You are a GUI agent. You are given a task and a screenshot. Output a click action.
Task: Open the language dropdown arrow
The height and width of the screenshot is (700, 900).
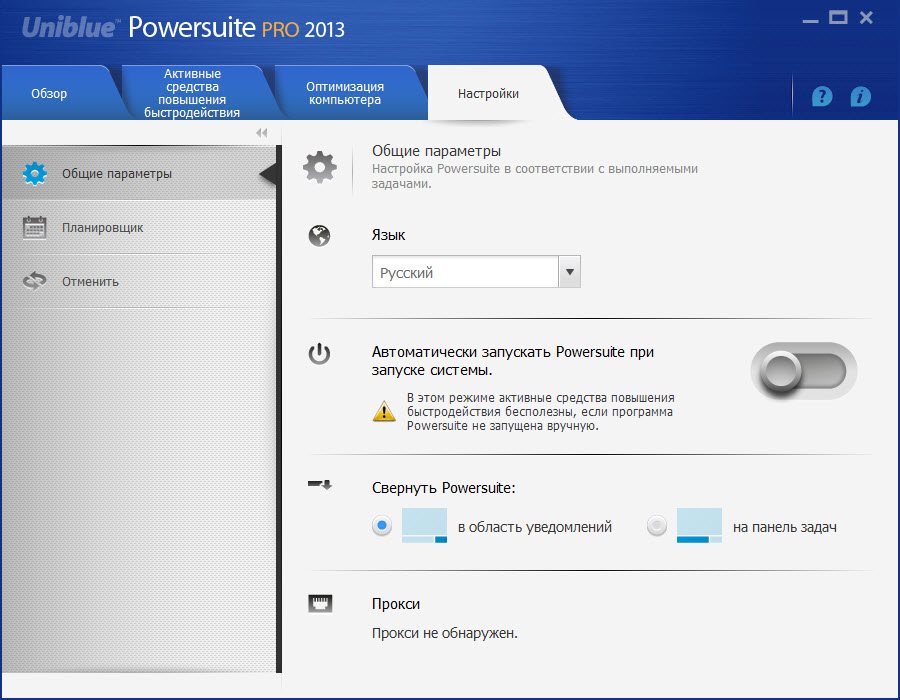tap(569, 272)
